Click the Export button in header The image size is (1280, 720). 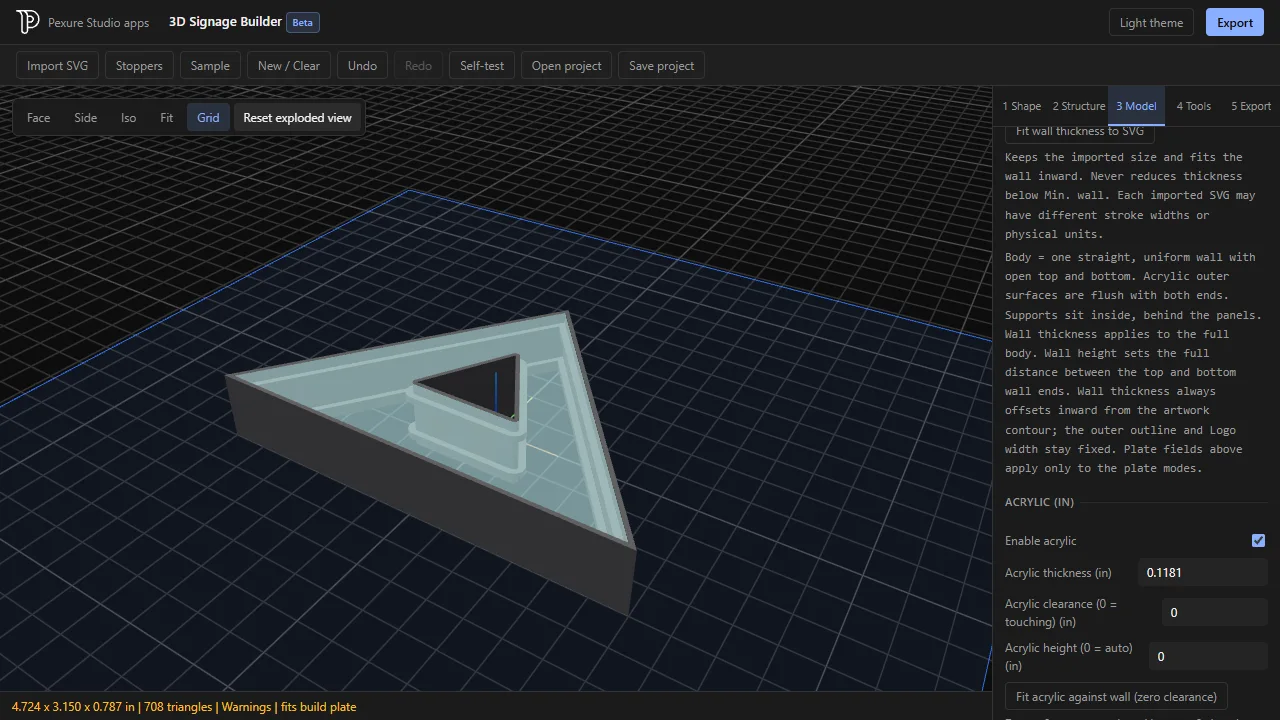(1235, 22)
